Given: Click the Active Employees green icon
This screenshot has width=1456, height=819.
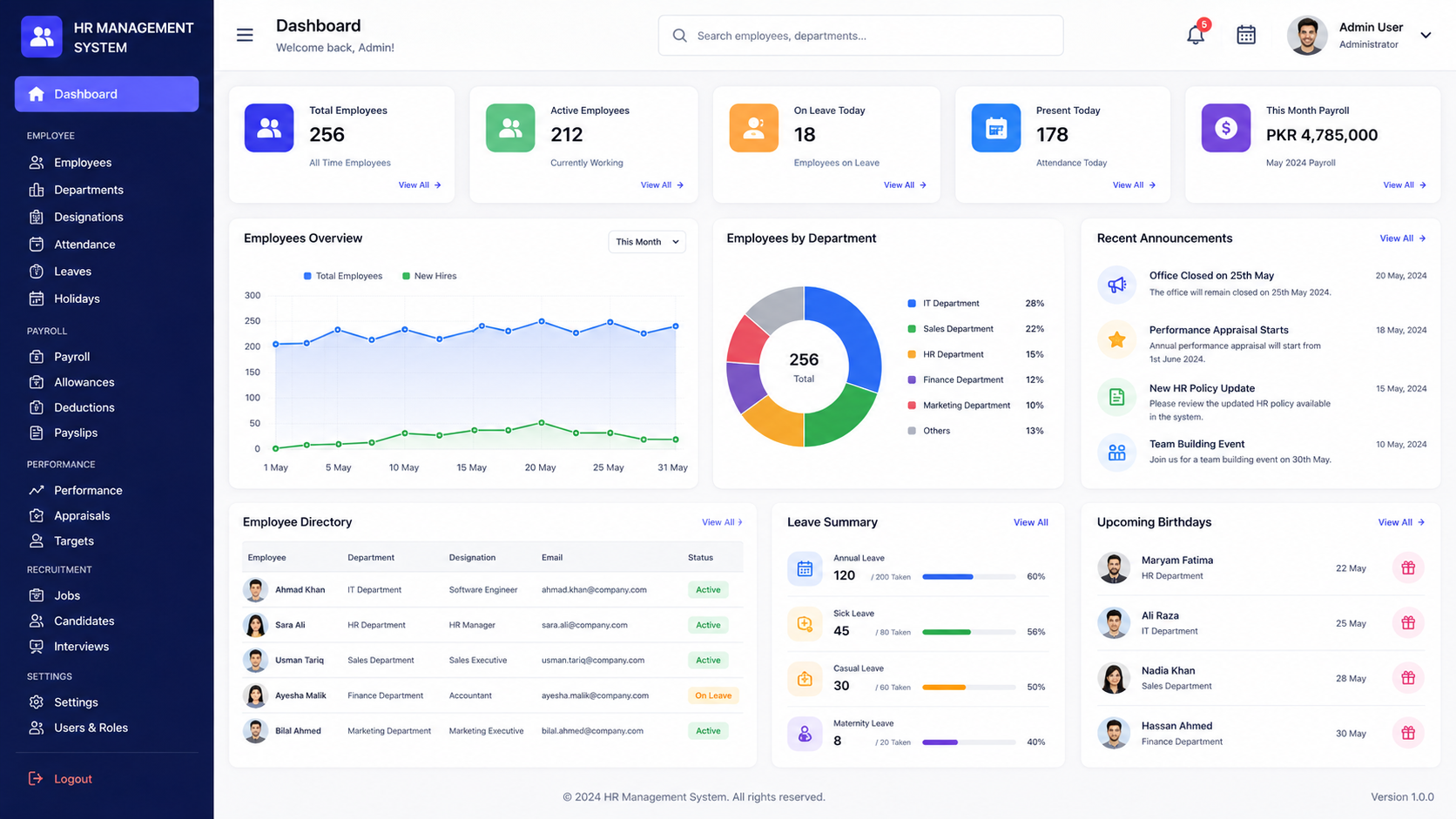Looking at the screenshot, I should [x=510, y=128].
